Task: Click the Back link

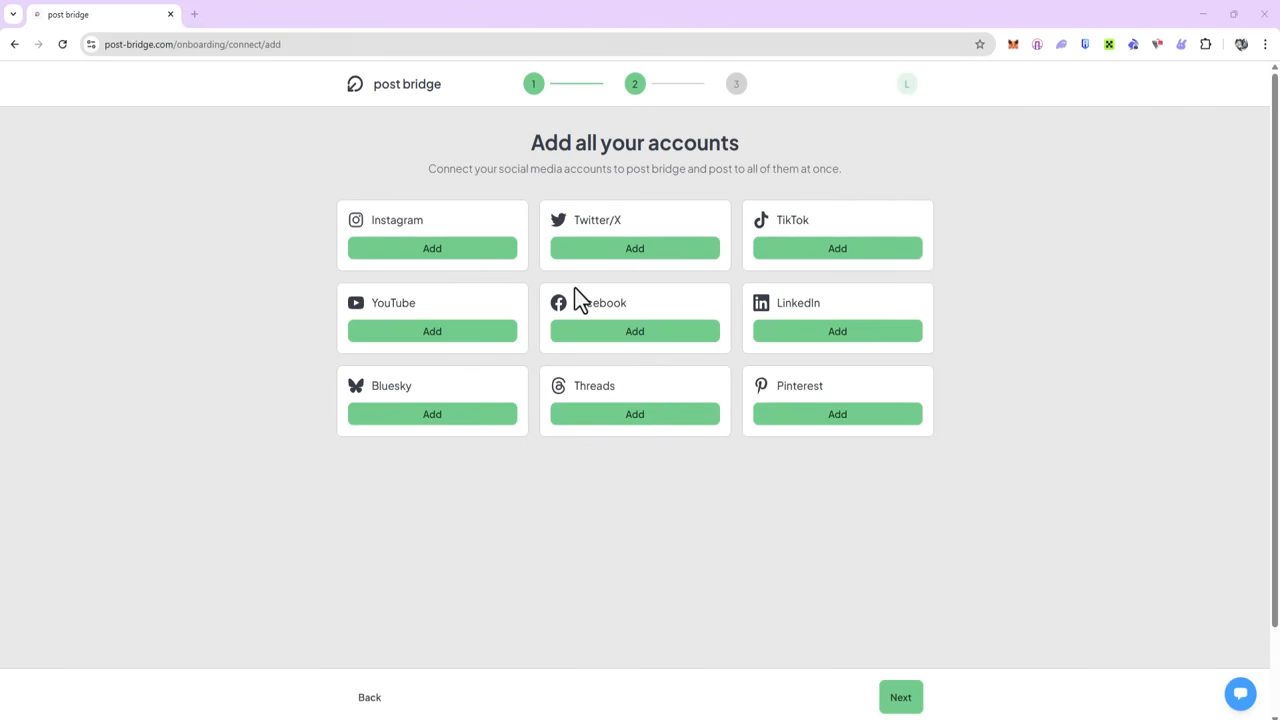Action: [x=369, y=697]
